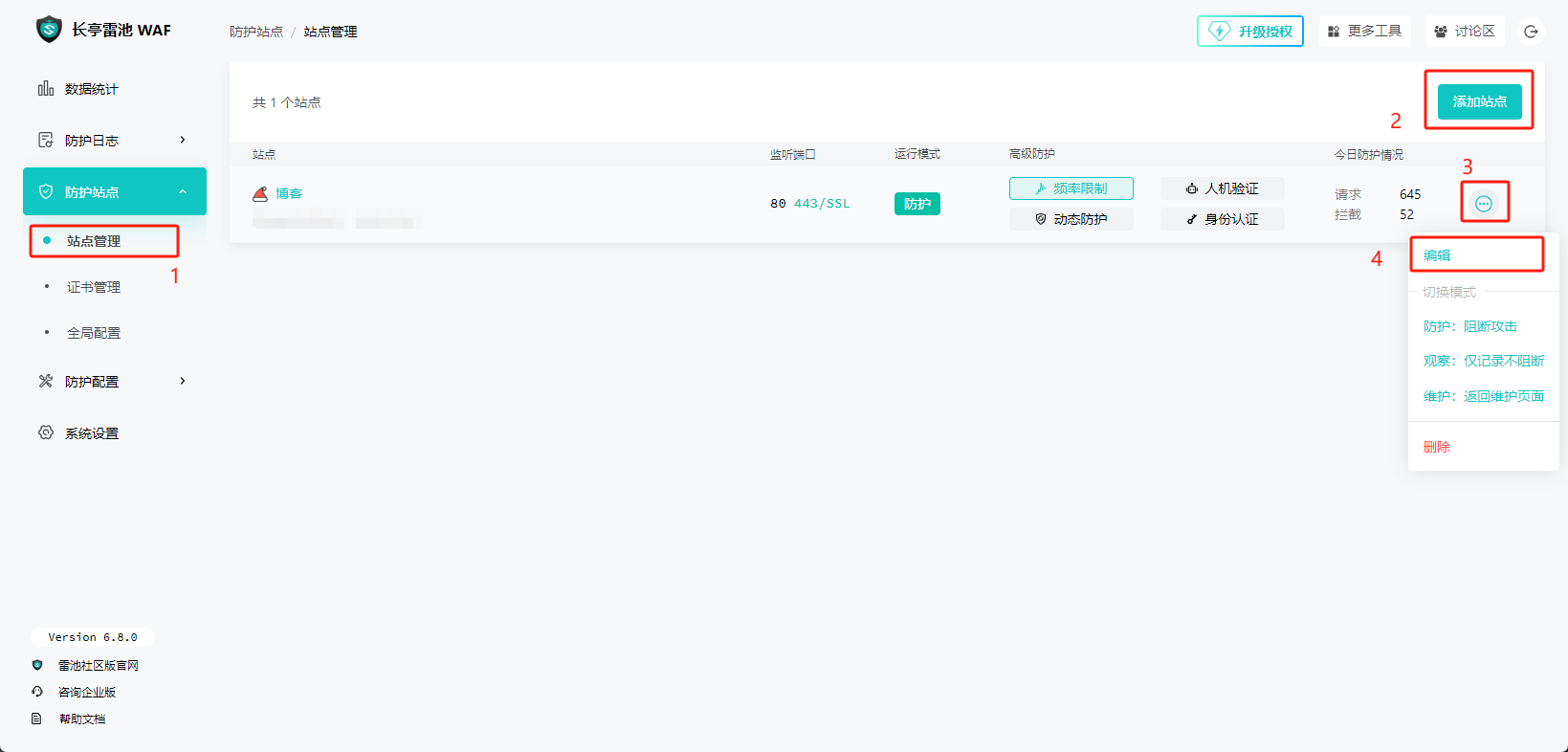Expand the 防护配置 sidebar section
Image resolution: width=1568 pixels, height=752 pixels.
(x=114, y=382)
